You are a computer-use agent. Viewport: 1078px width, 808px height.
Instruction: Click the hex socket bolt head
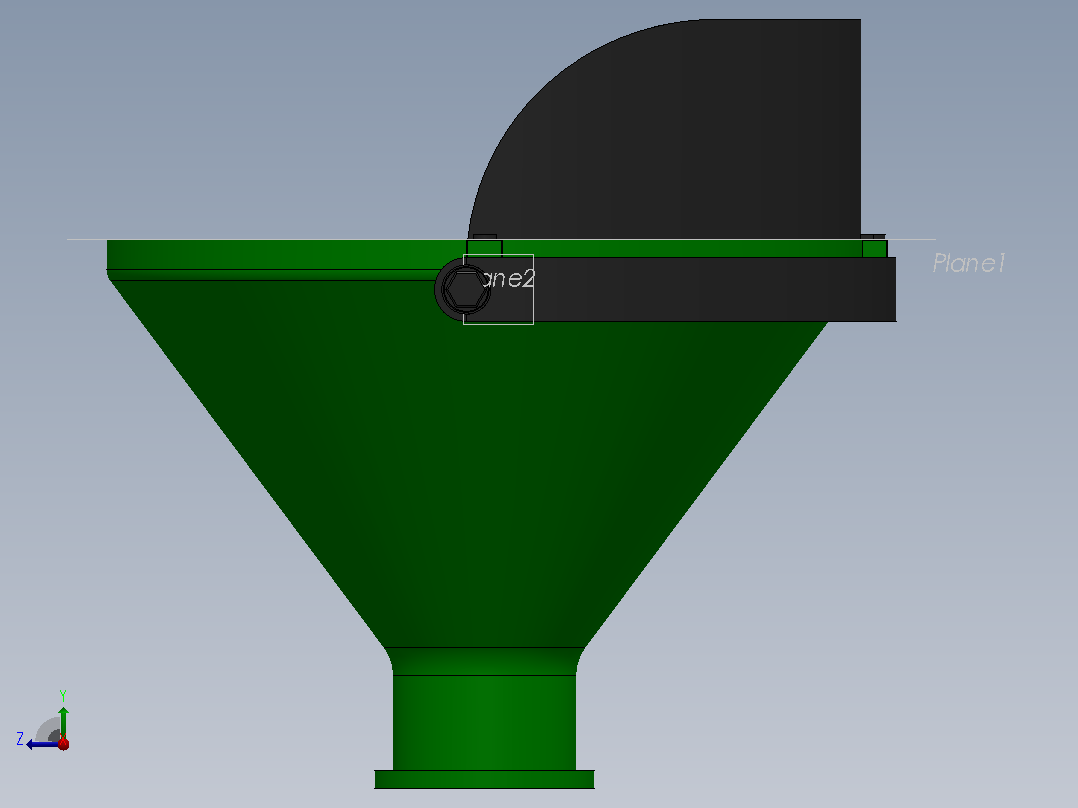(x=464, y=290)
